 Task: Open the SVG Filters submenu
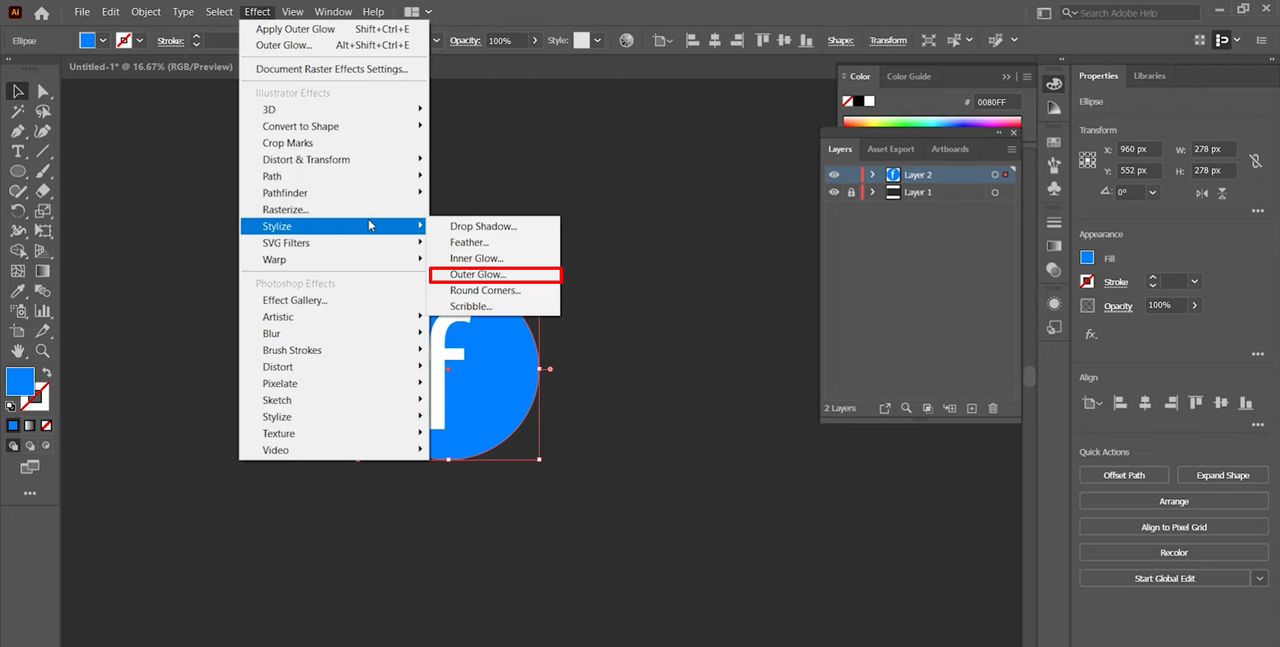(x=334, y=243)
